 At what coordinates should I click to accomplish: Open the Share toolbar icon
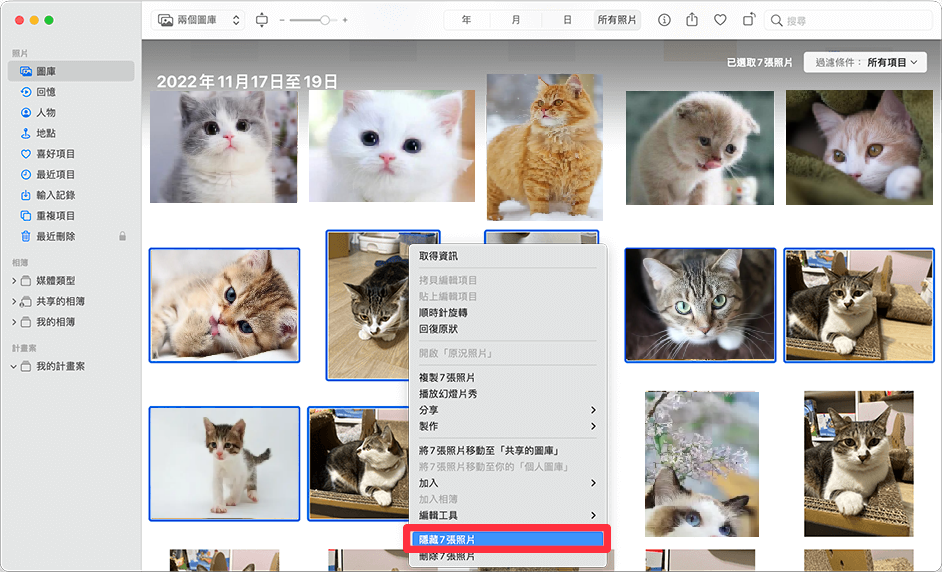pyautogui.click(x=692, y=20)
